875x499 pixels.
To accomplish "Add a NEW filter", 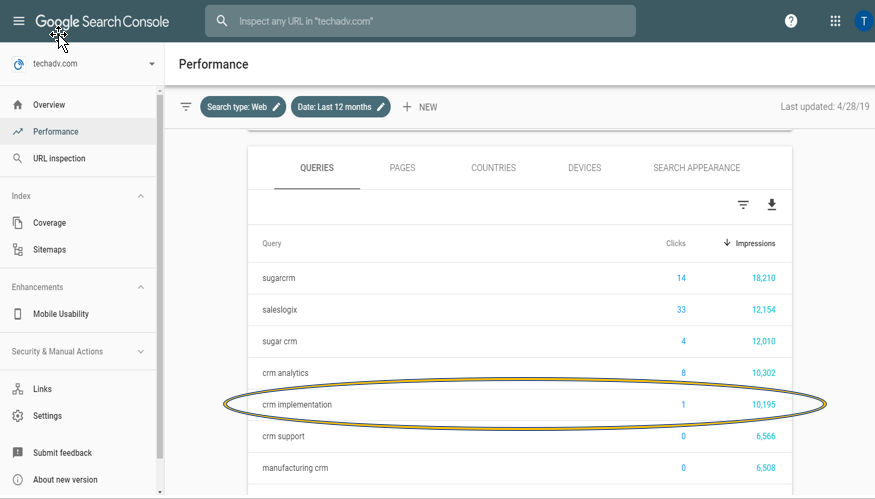I will (420, 107).
